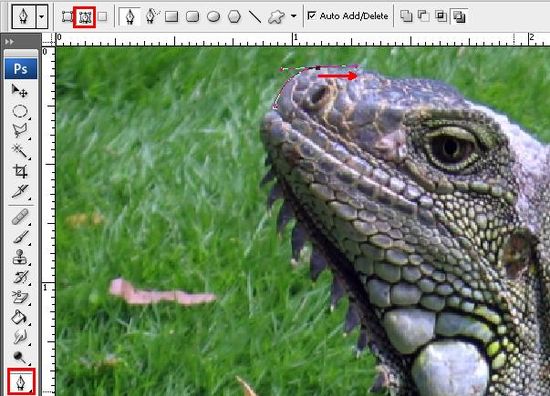The height and width of the screenshot is (396, 550).
Task: Select the Custom Shape tool
Action: click(x=276, y=16)
